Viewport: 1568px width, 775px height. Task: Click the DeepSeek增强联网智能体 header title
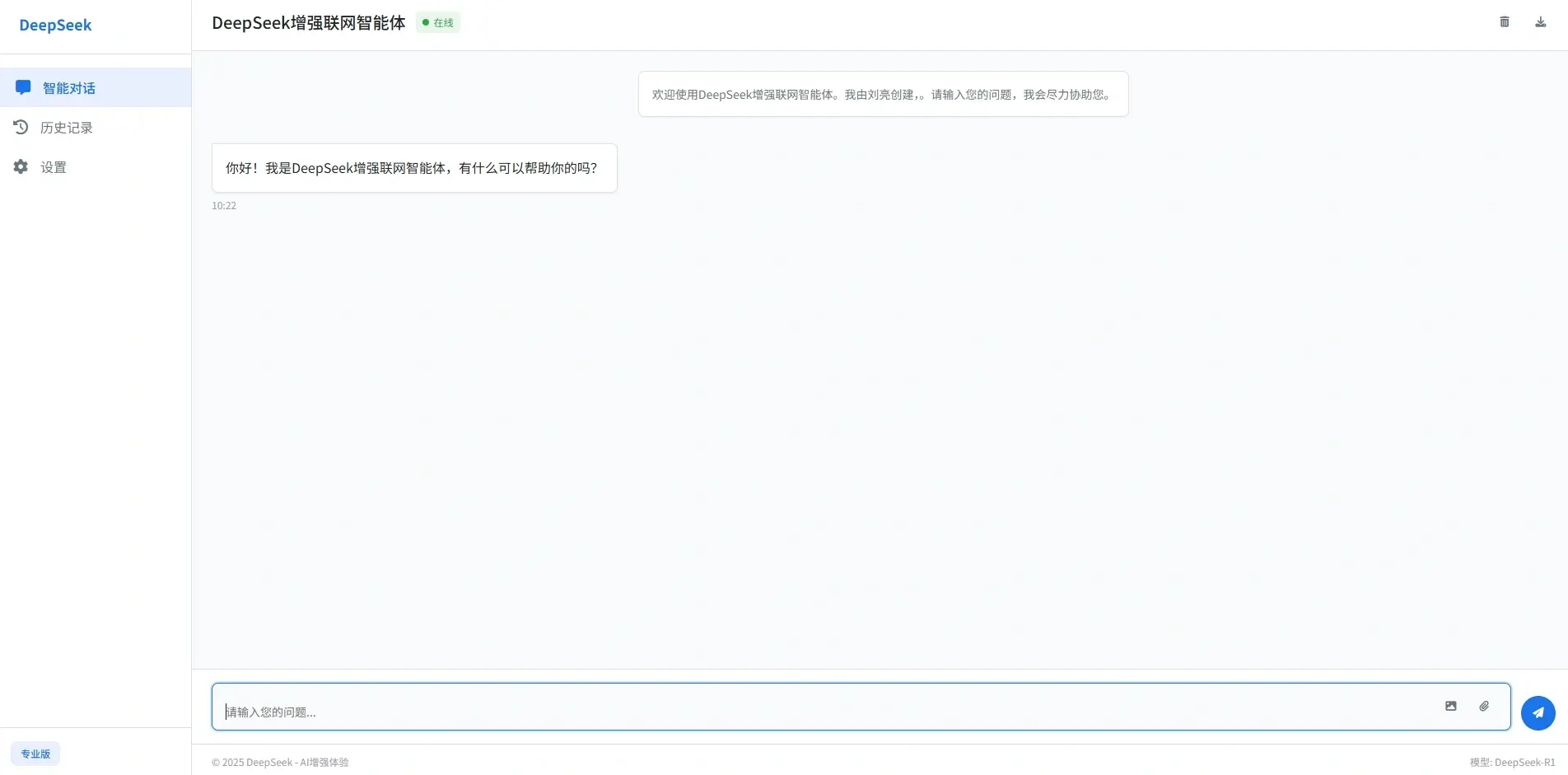click(x=309, y=23)
